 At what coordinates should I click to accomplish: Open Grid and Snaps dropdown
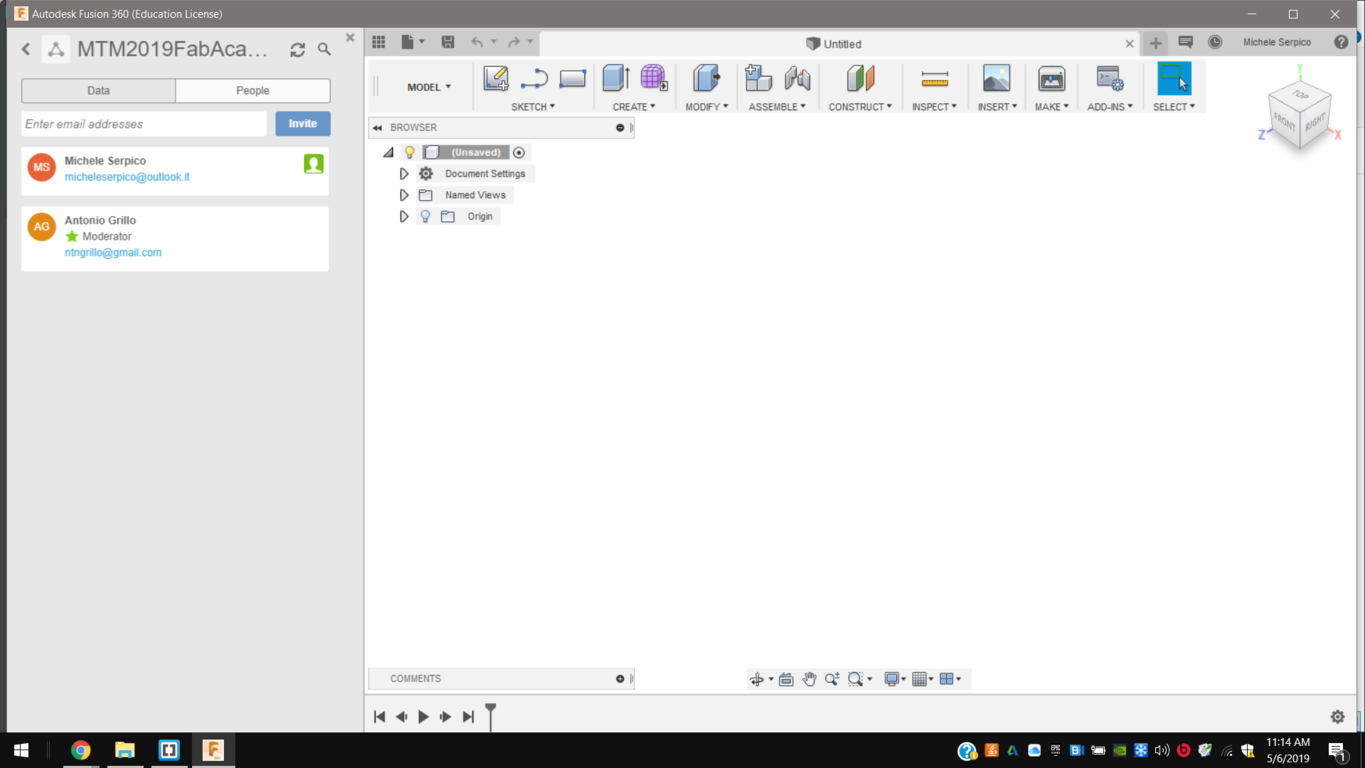(x=923, y=679)
